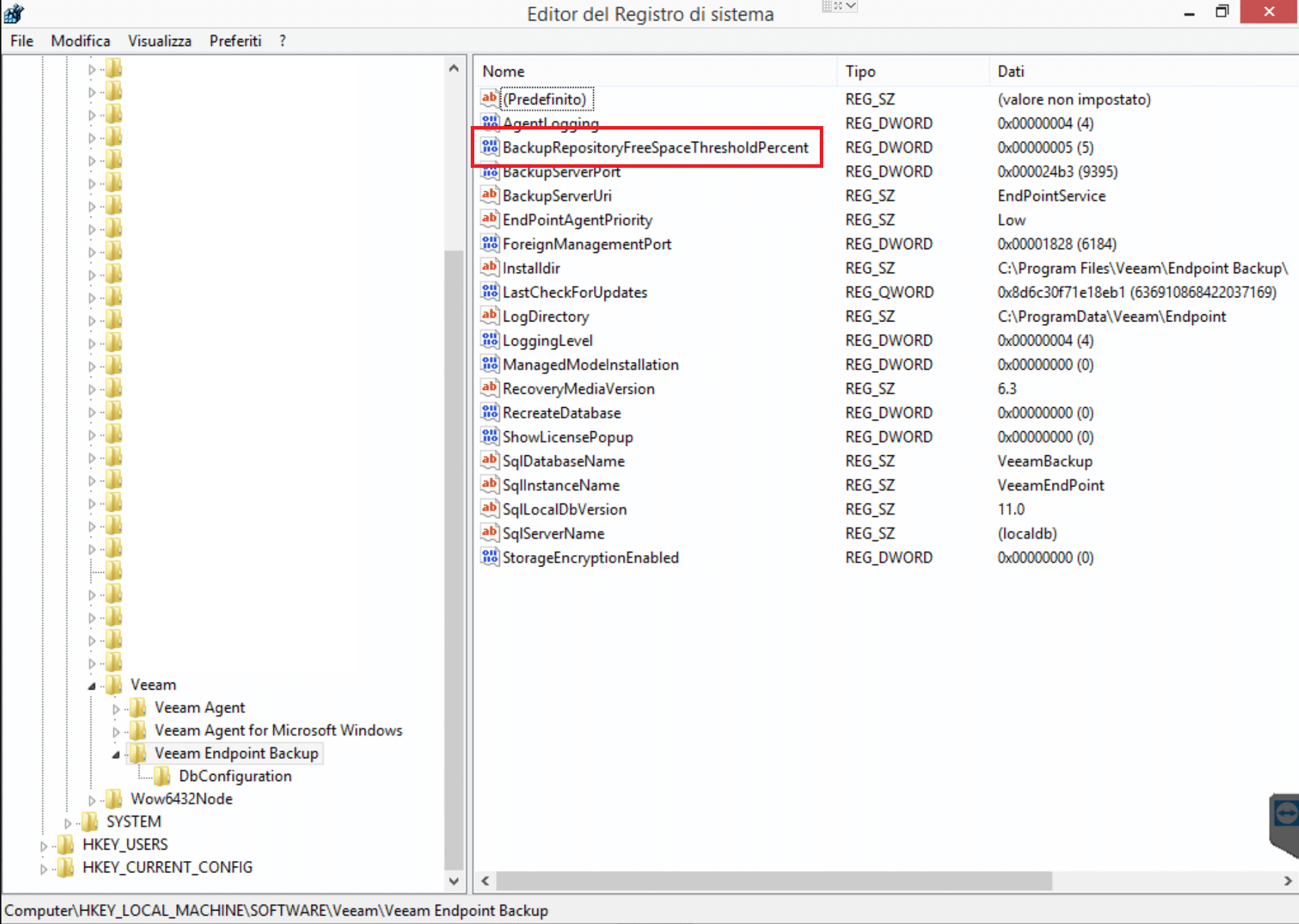Image resolution: width=1299 pixels, height=924 pixels.
Task: Select the HKEY_USERS hive label
Action: (125, 844)
